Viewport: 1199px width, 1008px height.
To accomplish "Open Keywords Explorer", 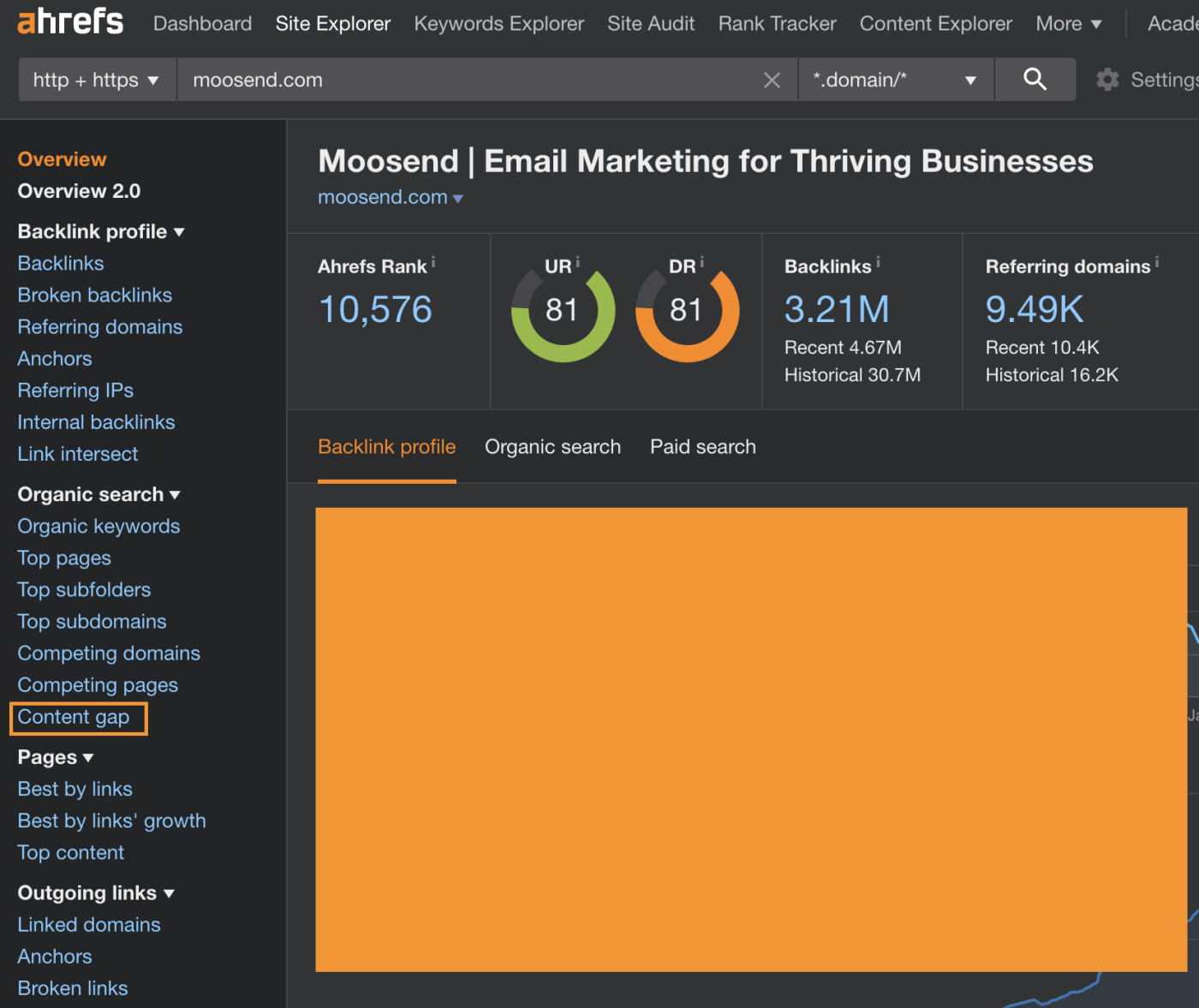I will tap(499, 23).
